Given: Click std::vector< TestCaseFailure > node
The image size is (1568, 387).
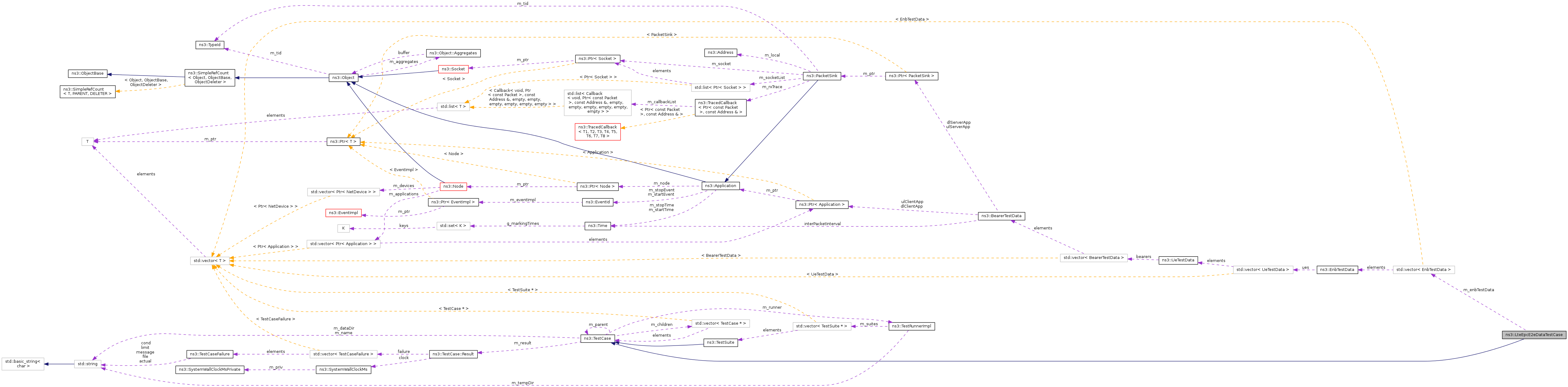Looking at the screenshot, I should point(344,354).
